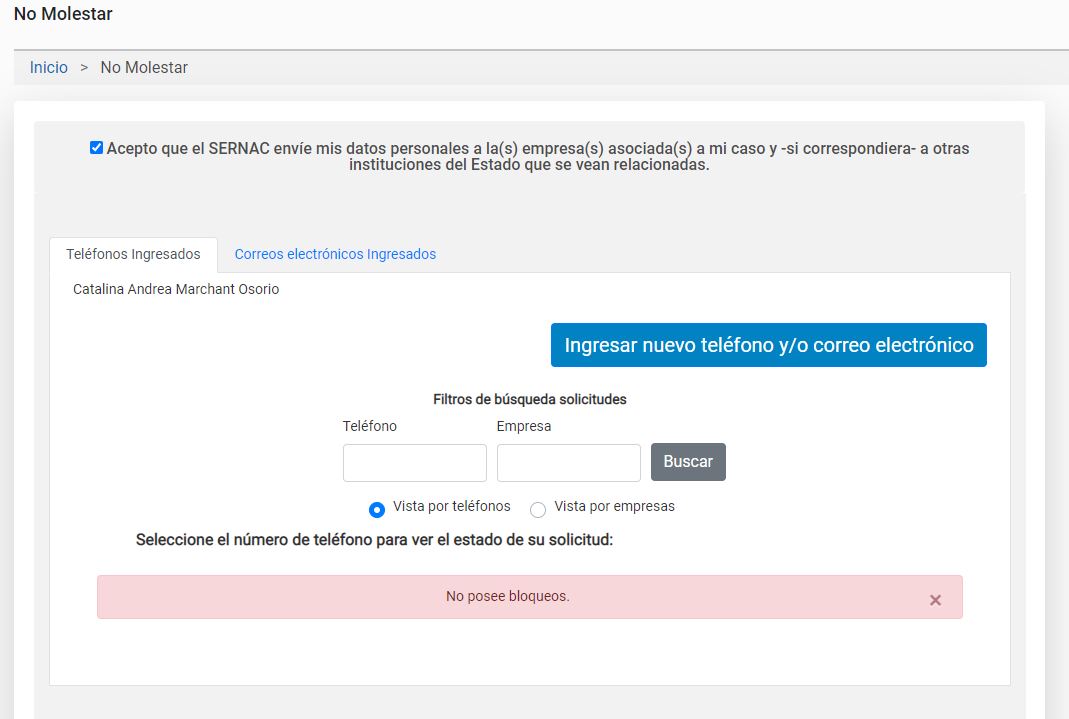The image size is (1069, 719).
Task: Click the Teléfono label above the field
Action: coord(370,426)
